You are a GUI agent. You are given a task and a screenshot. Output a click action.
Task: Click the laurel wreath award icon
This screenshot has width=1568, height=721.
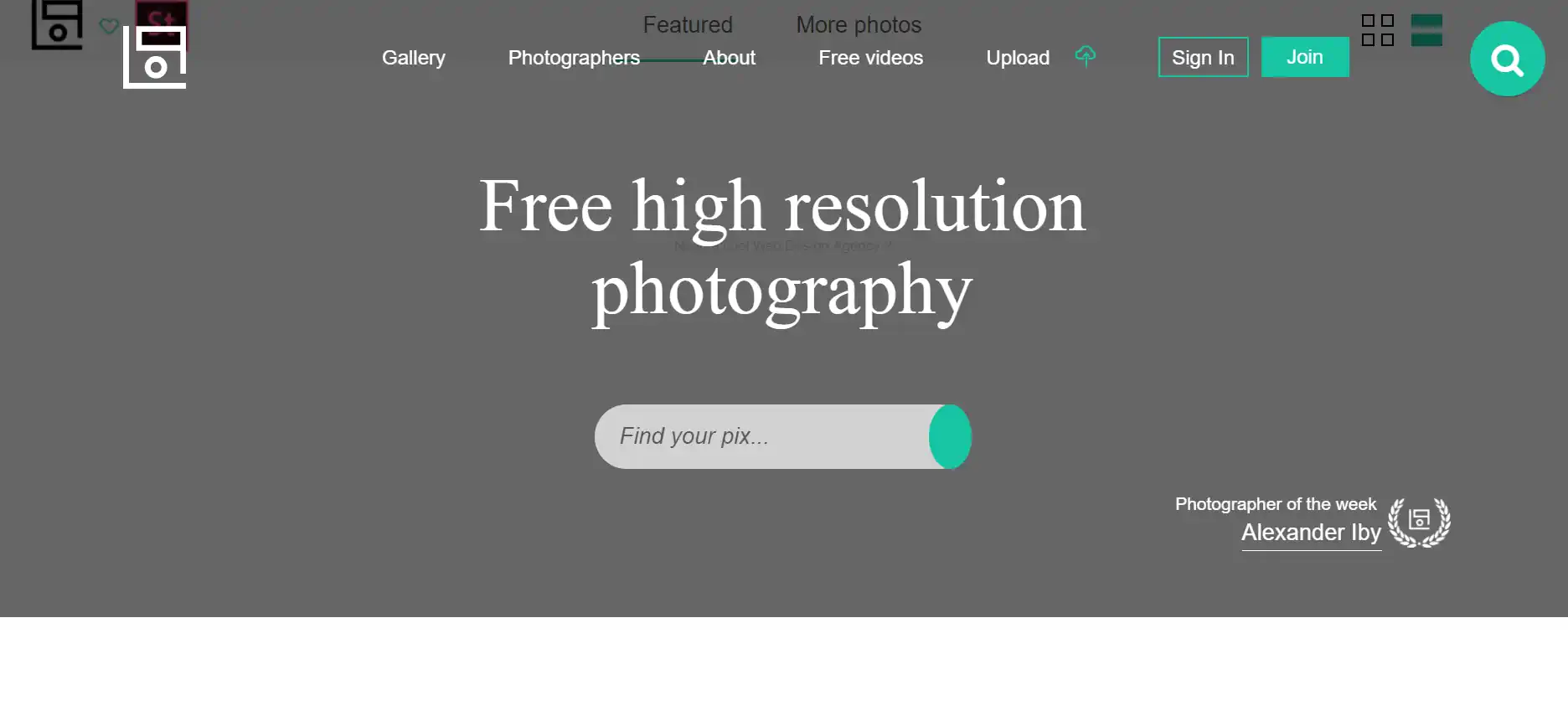coord(1419,523)
